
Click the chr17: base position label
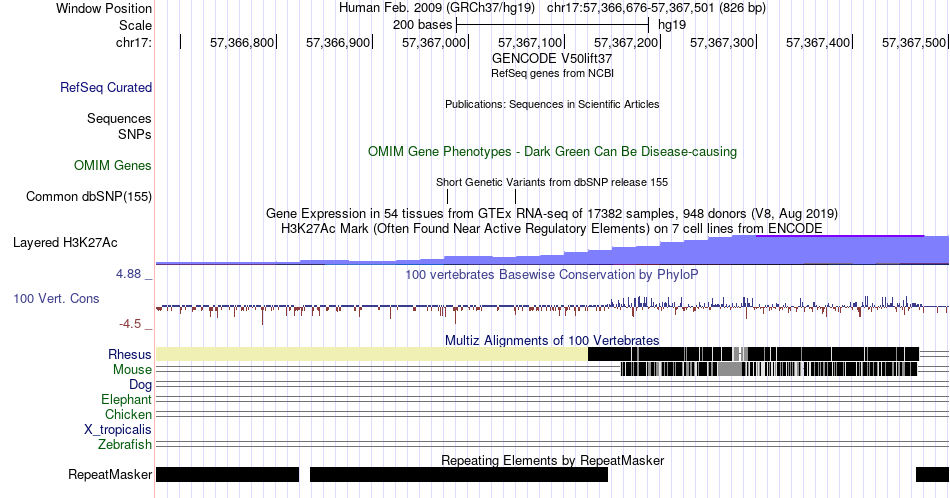point(134,42)
